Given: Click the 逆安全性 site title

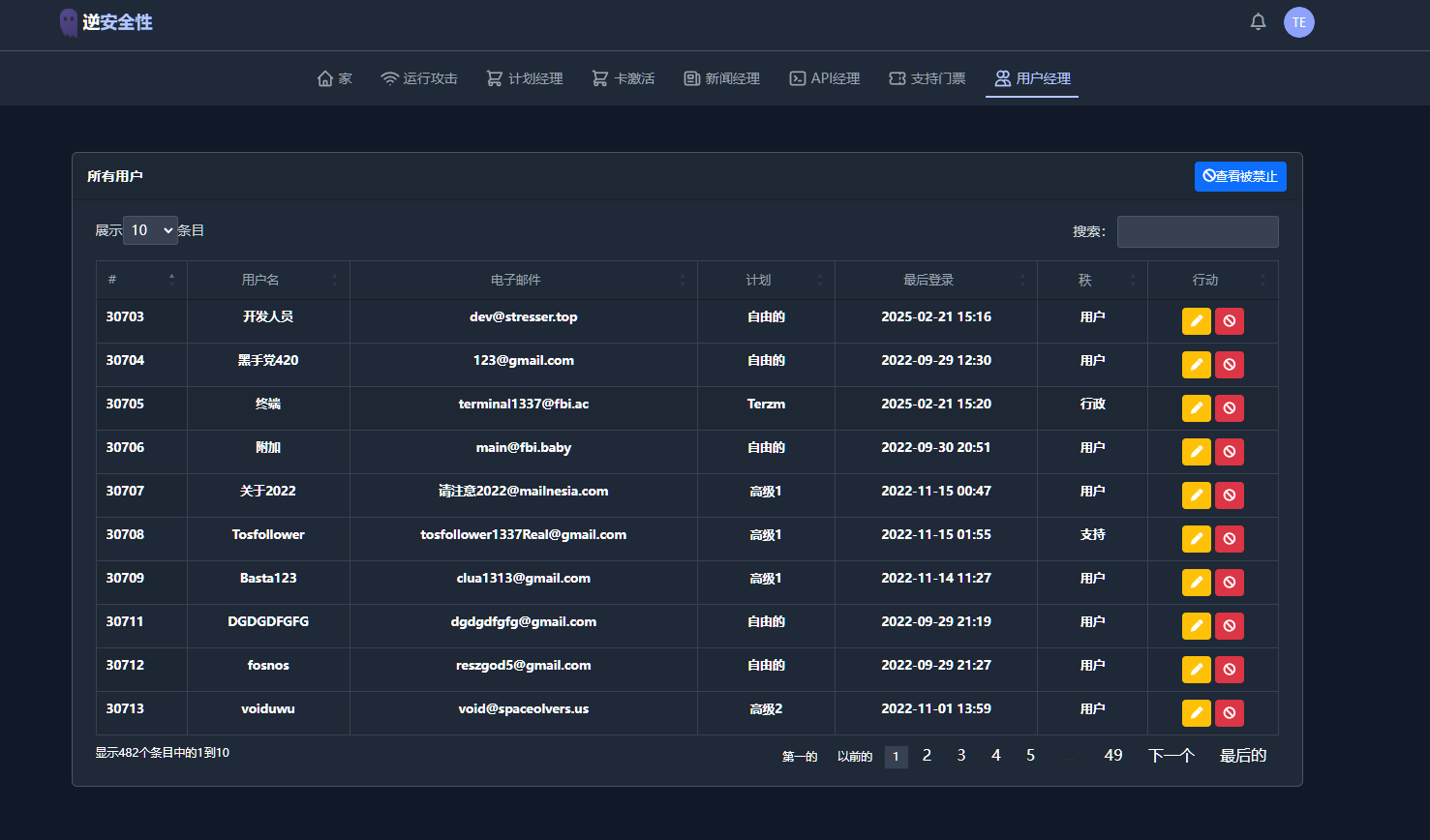Looking at the screenshot, I should (117, 22).
